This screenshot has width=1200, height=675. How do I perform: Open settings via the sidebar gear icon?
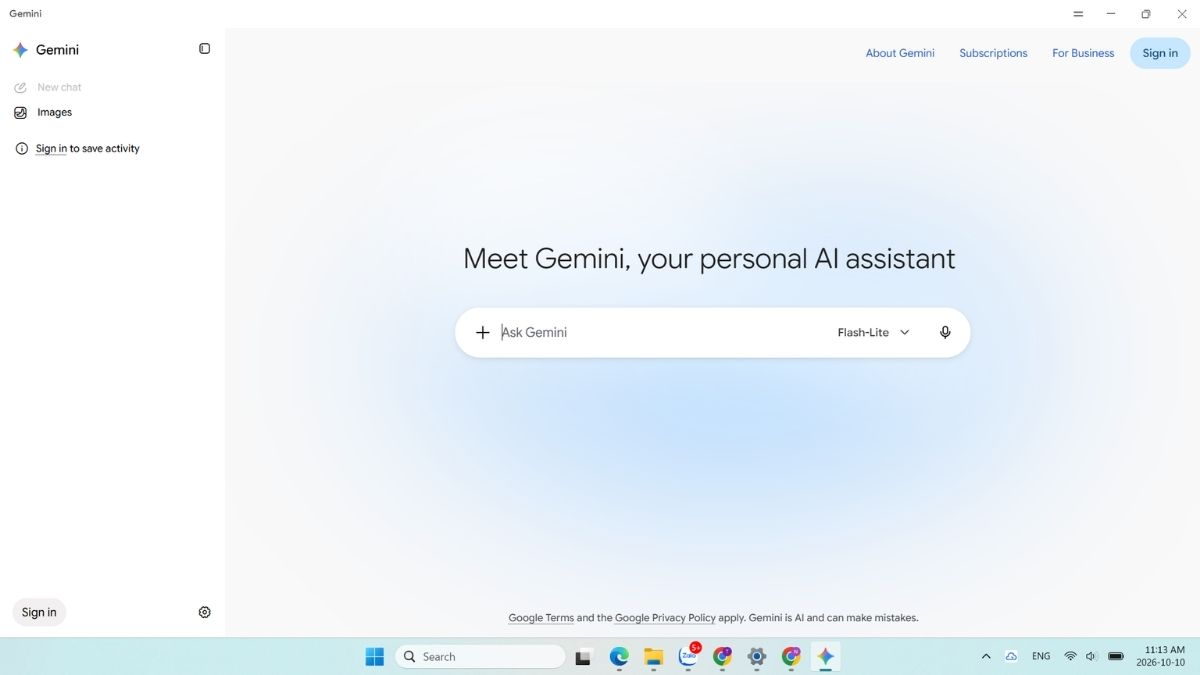[x=204, y=612]
